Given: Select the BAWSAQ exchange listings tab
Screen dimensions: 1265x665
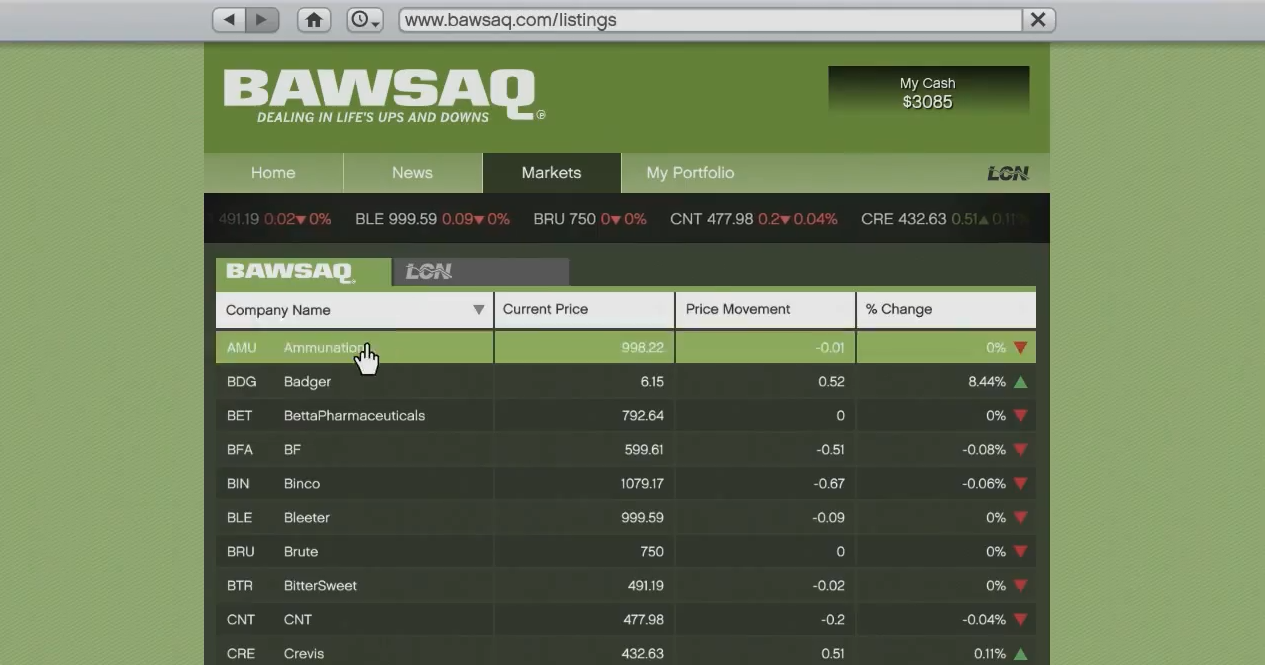Looking at the screenshot, I should (x=302, y=272).
